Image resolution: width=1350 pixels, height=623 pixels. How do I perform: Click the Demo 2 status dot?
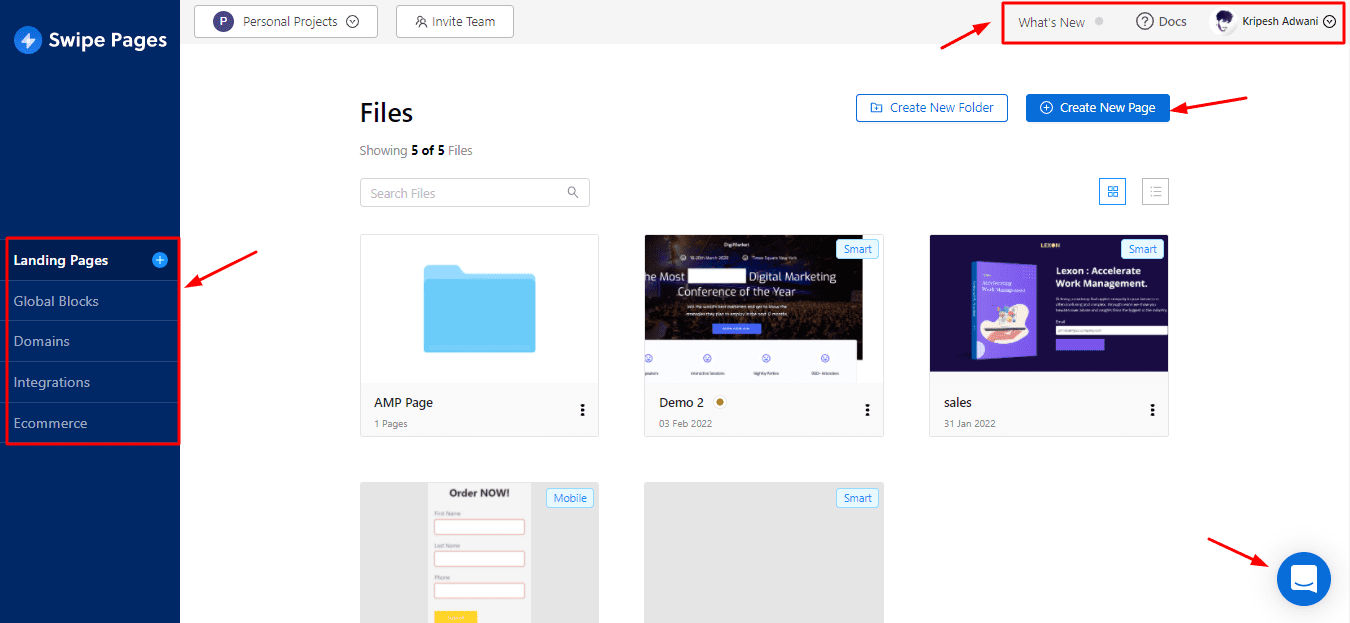(x=719, y=402)
